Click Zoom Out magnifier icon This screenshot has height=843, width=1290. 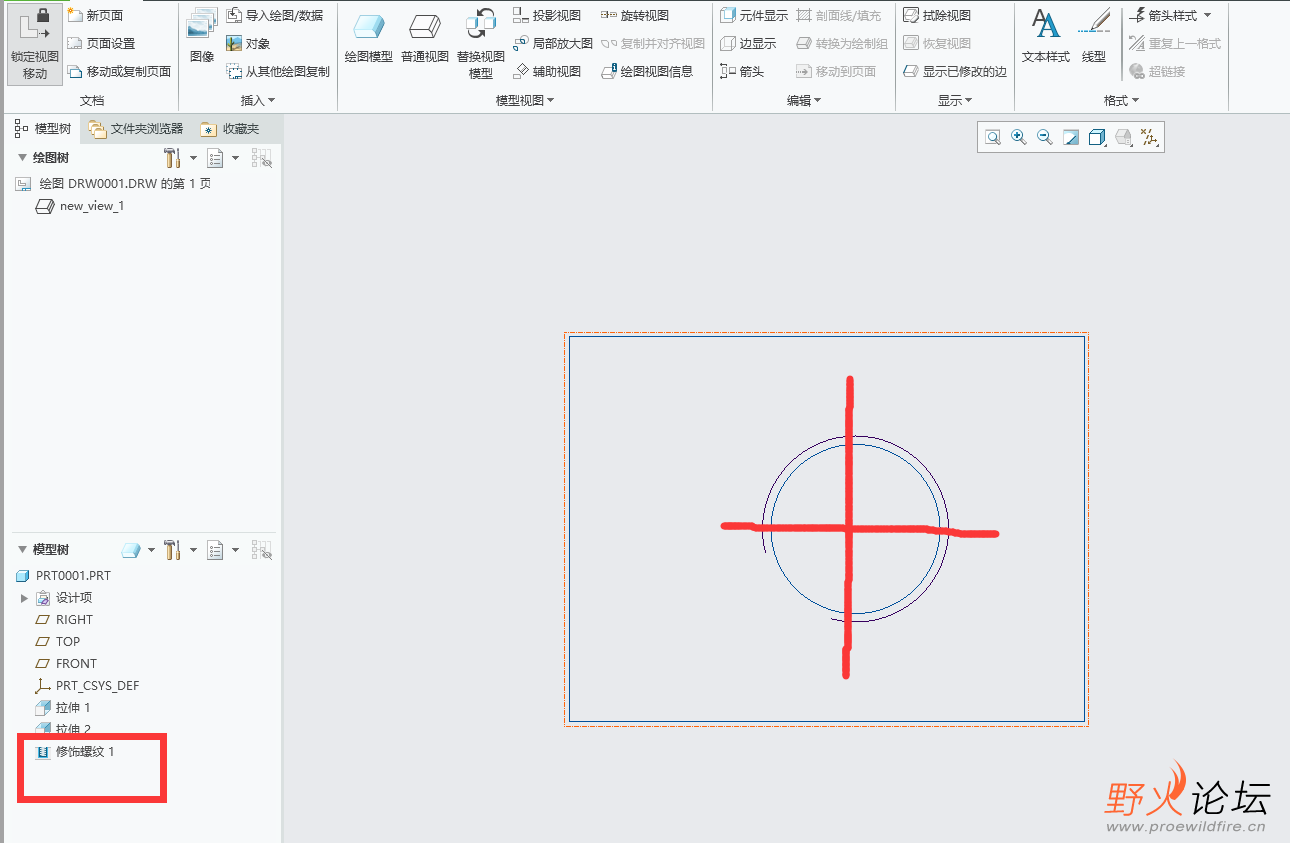1045,138
